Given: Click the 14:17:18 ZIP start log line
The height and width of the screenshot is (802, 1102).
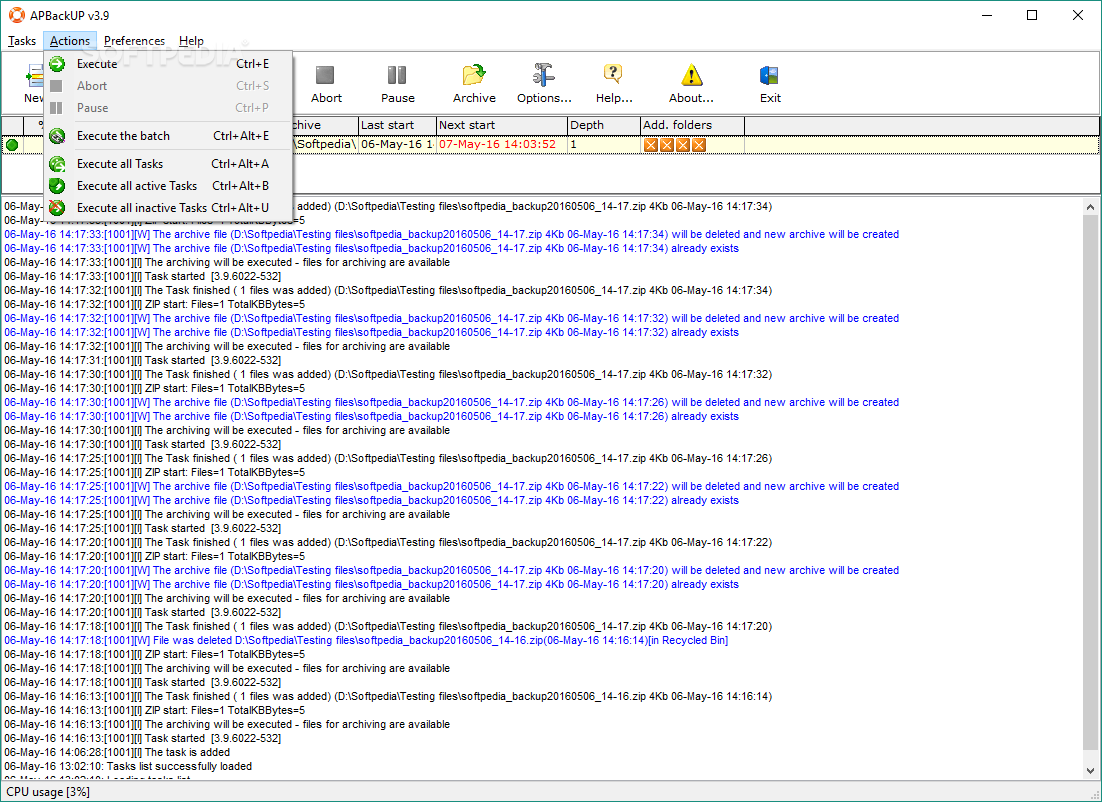Looking at the screenshot, I should point(155,654).
